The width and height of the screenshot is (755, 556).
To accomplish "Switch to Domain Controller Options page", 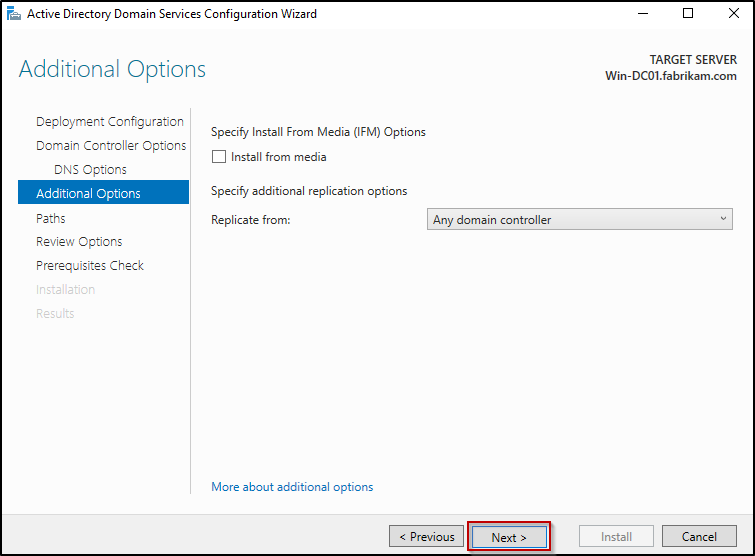I will [x=111, y=146].
